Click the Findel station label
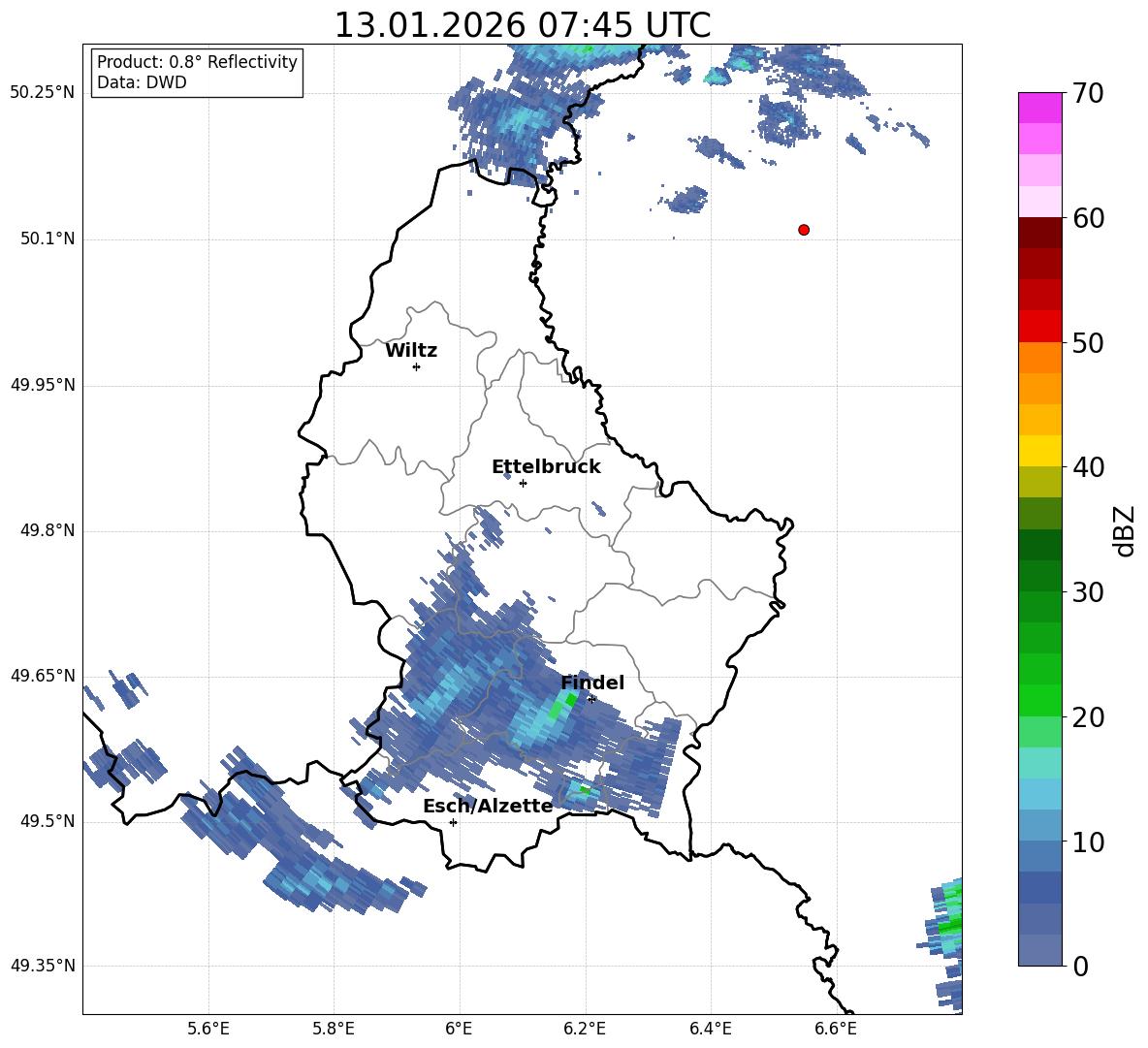Viewport: 1148px width, 1048px height. (592, 683)
